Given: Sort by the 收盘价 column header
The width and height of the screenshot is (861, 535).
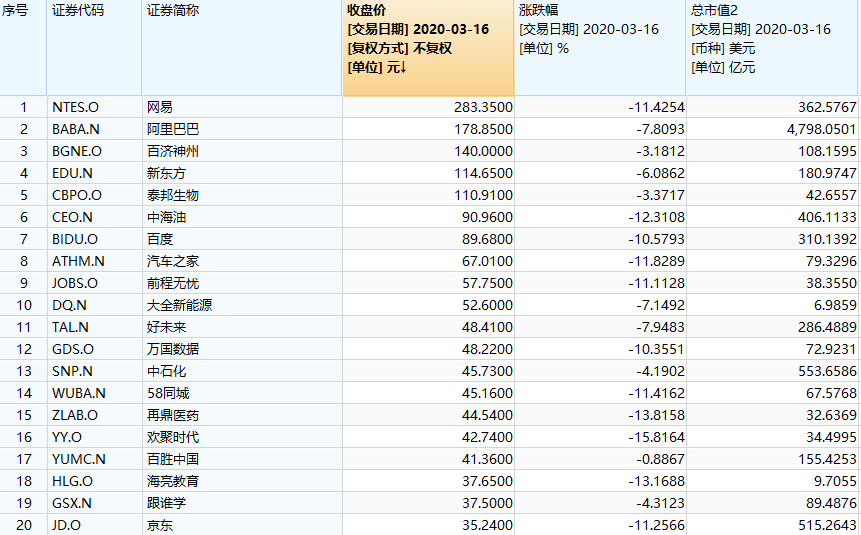Looking at the screenshot, I should (428, 48).
